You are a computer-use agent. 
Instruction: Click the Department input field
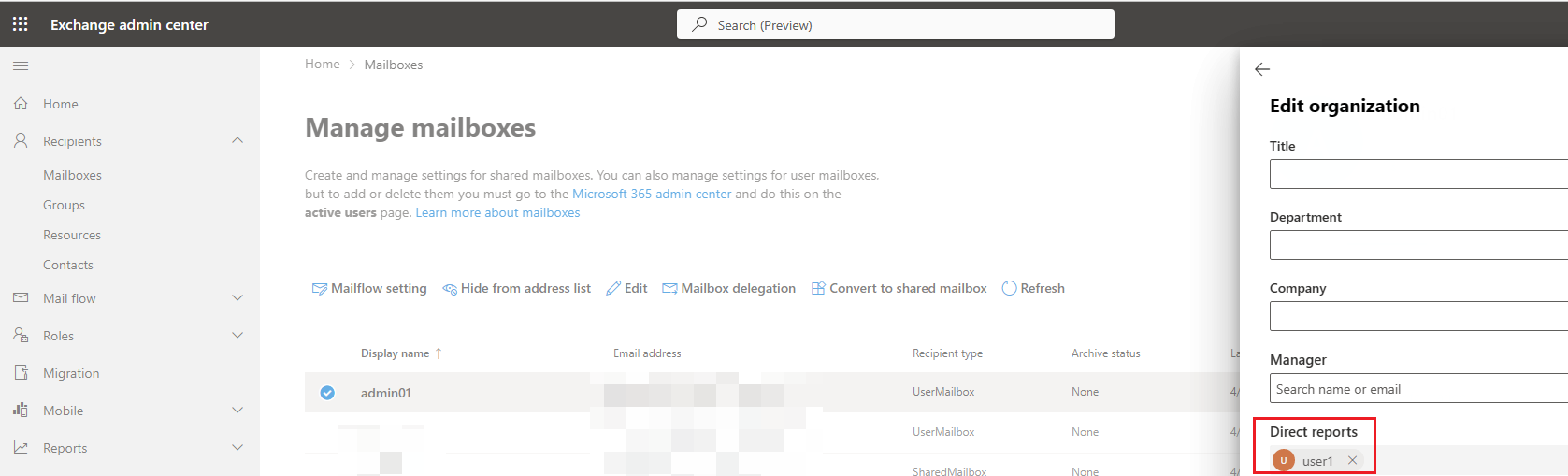tap(1418, 245)
